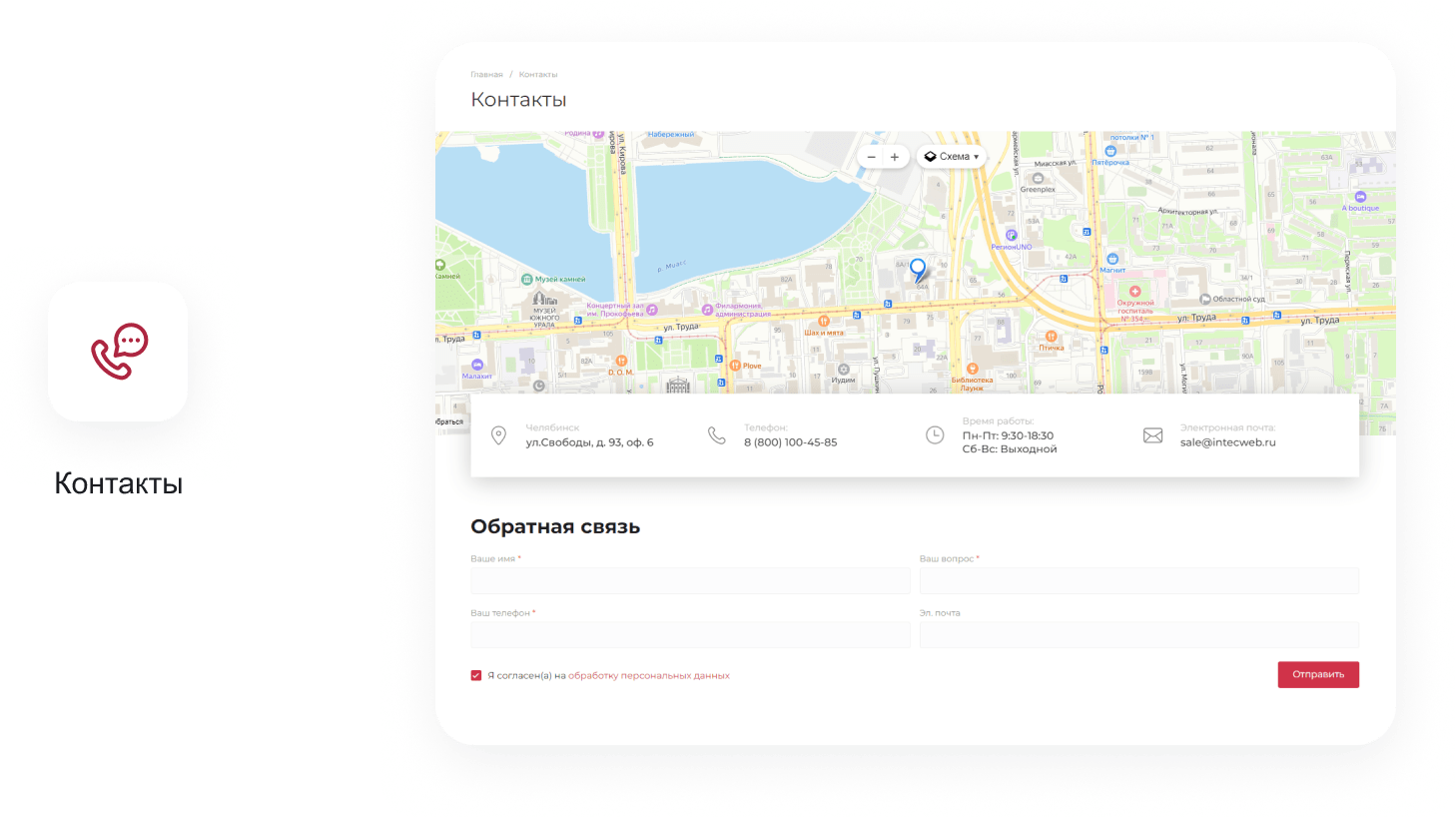Image resolution: width=1456 pixels, height=817 pixels.
Task: Focus the Ваше имя input field
Action: tap(690, 580)
